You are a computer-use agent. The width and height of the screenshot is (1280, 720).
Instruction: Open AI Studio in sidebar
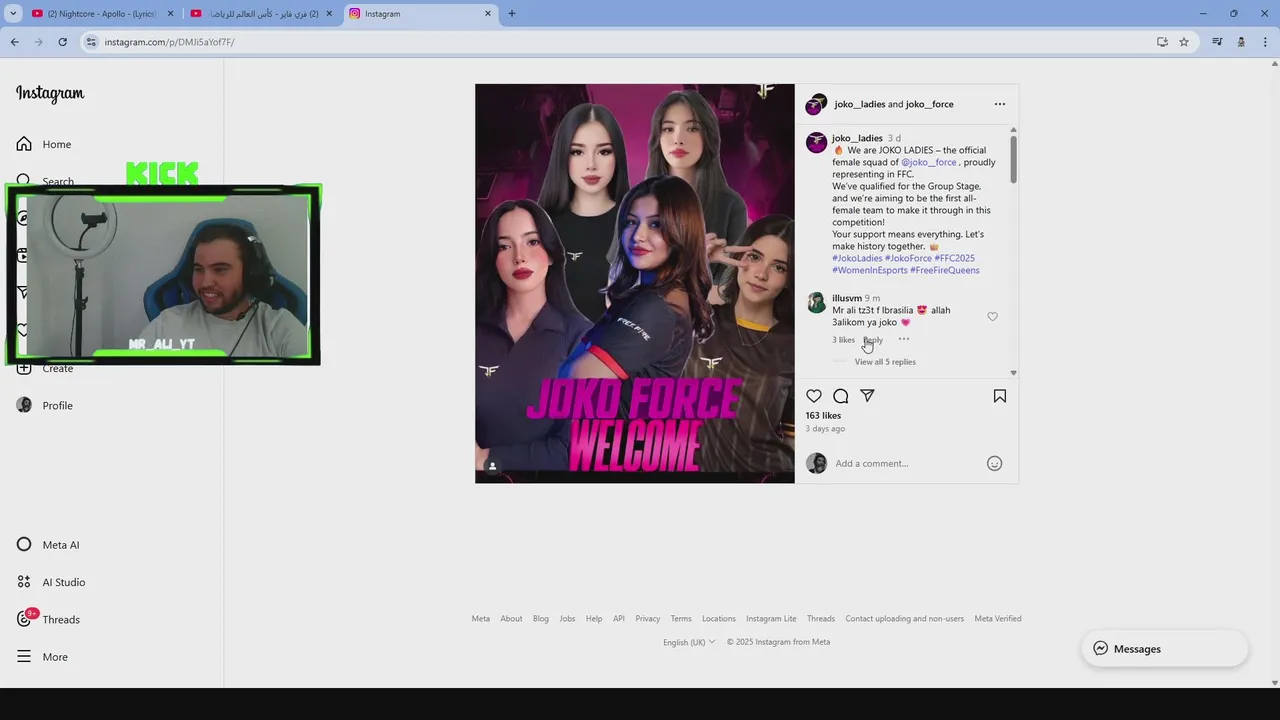51,582
